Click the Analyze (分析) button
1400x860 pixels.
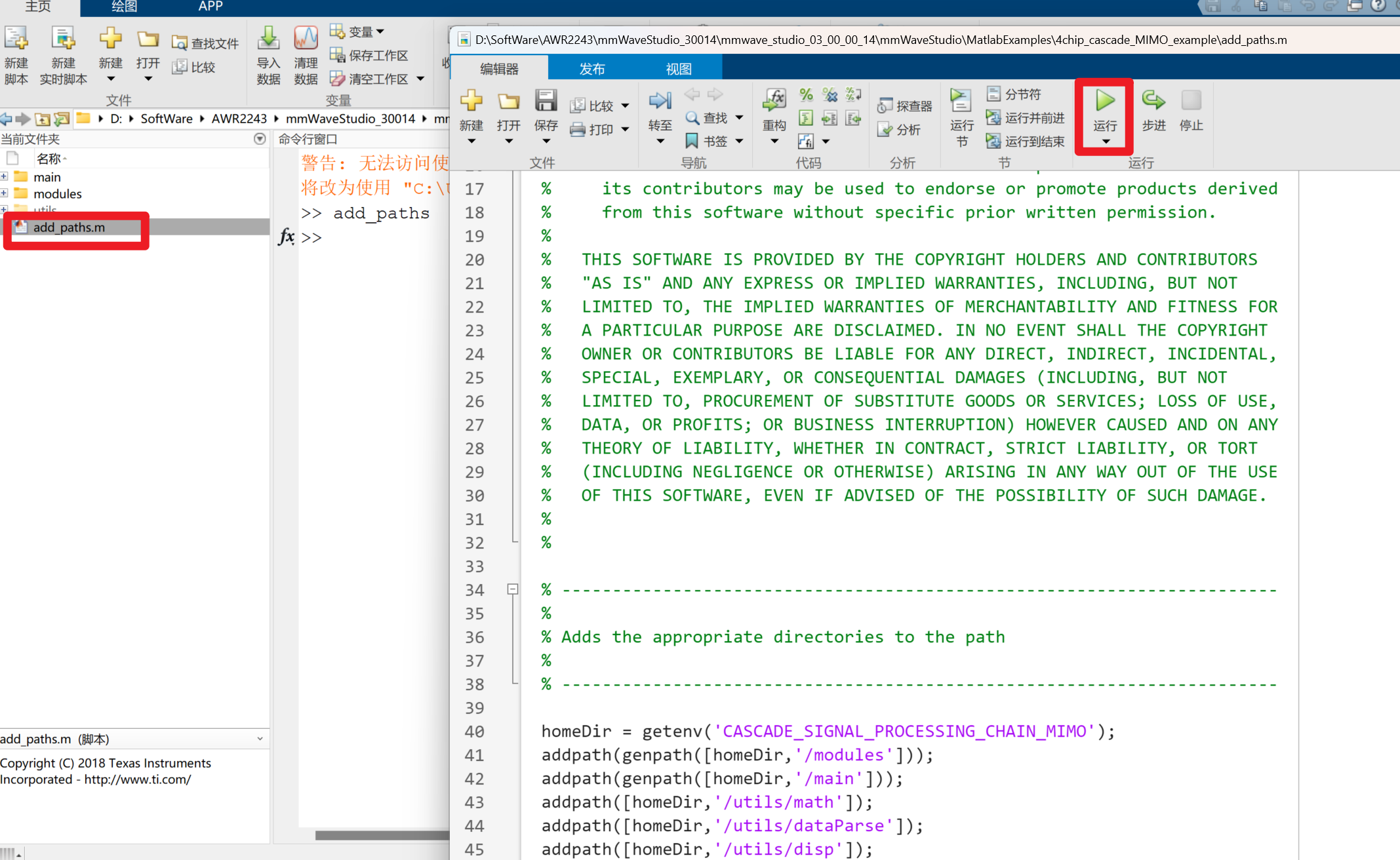[x=899, y=130]
